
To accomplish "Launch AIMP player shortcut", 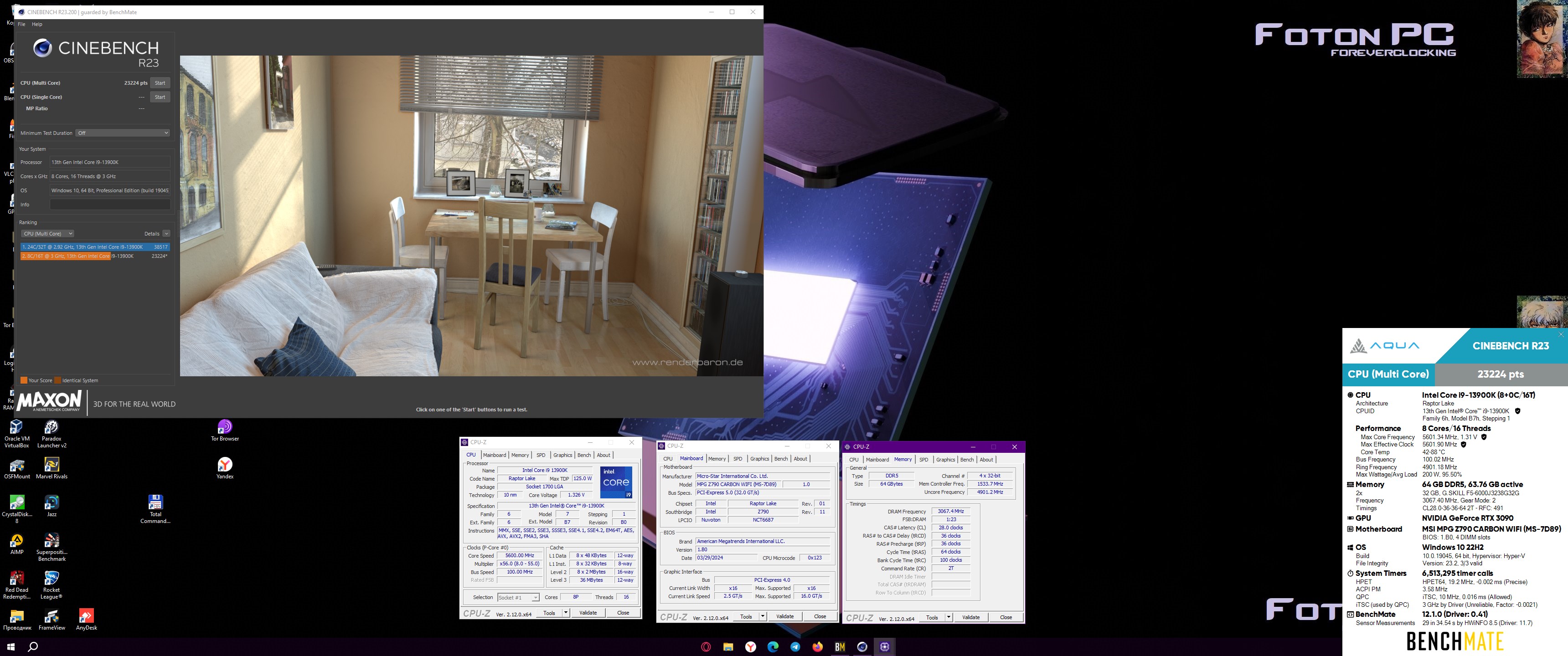I will tap(16, 543).
